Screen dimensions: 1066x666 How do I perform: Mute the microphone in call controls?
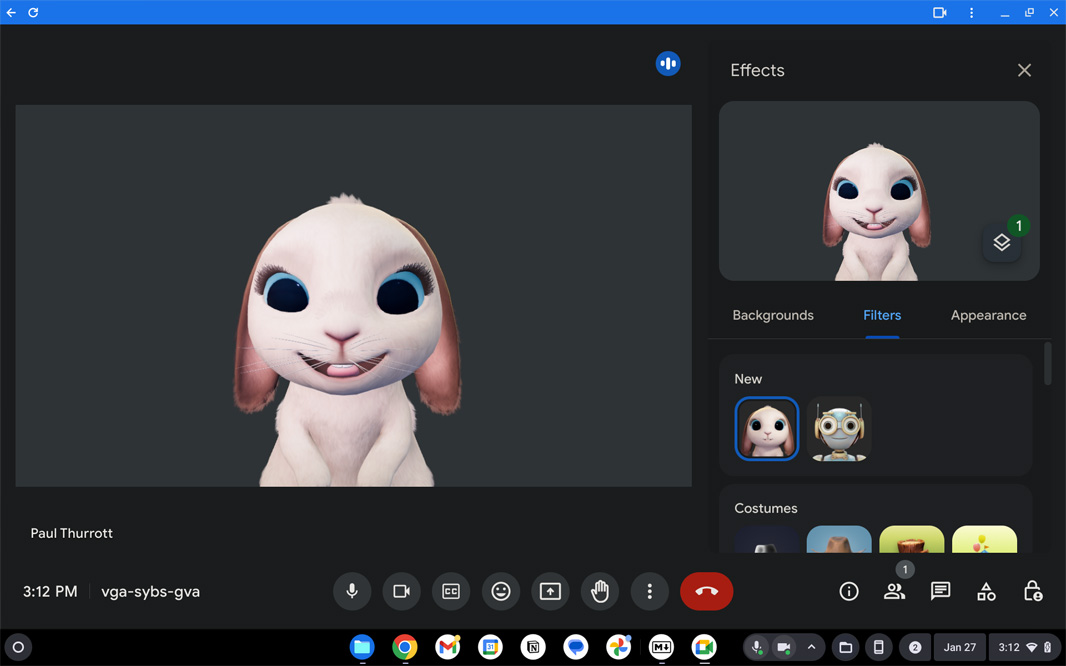[352, 591]
